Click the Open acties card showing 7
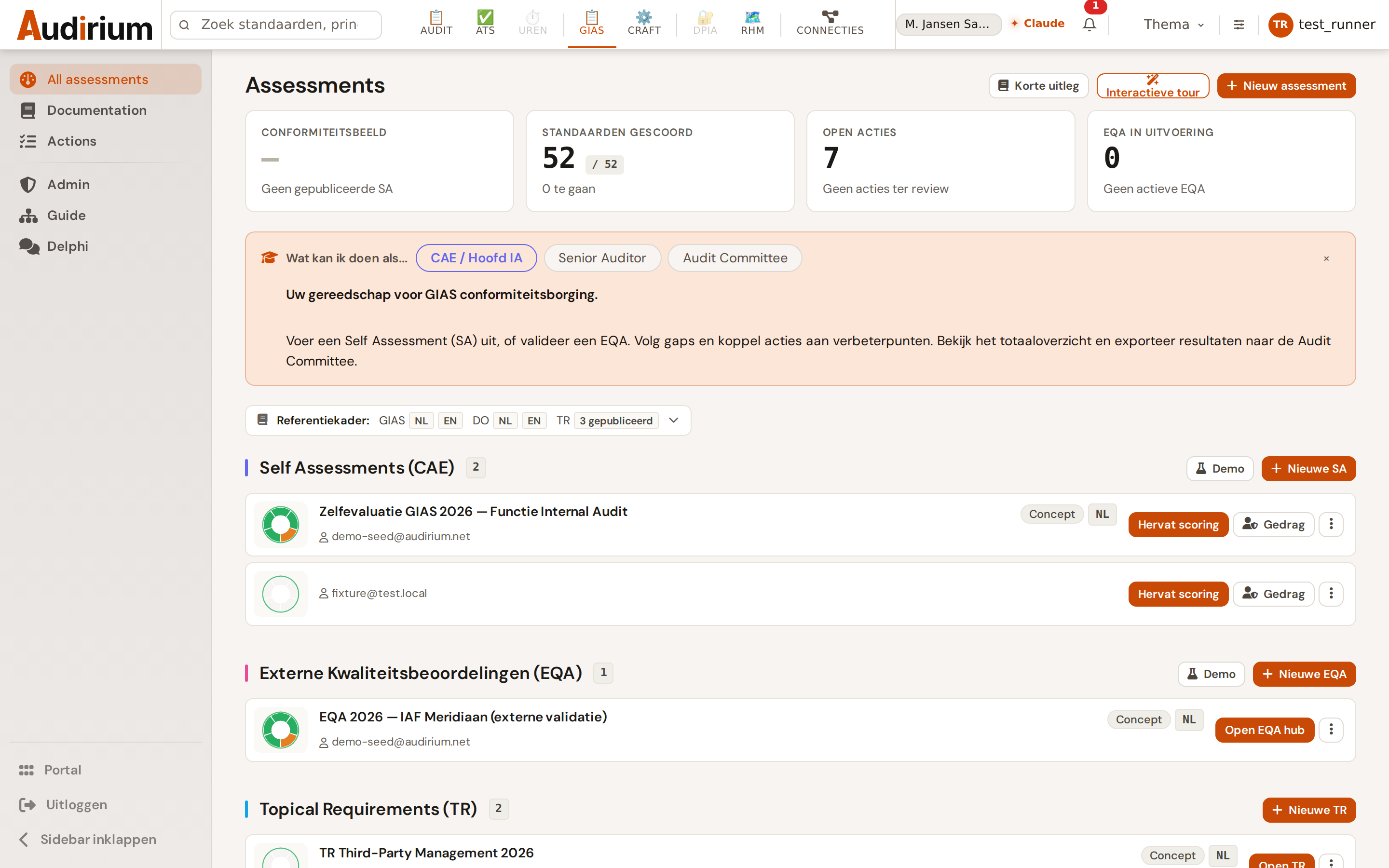Viewport: 1389px width, 868px height. click(940, 162)
